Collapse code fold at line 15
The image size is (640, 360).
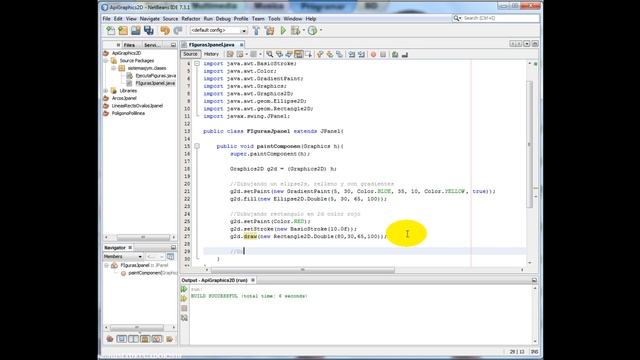[x=197, y=146]
